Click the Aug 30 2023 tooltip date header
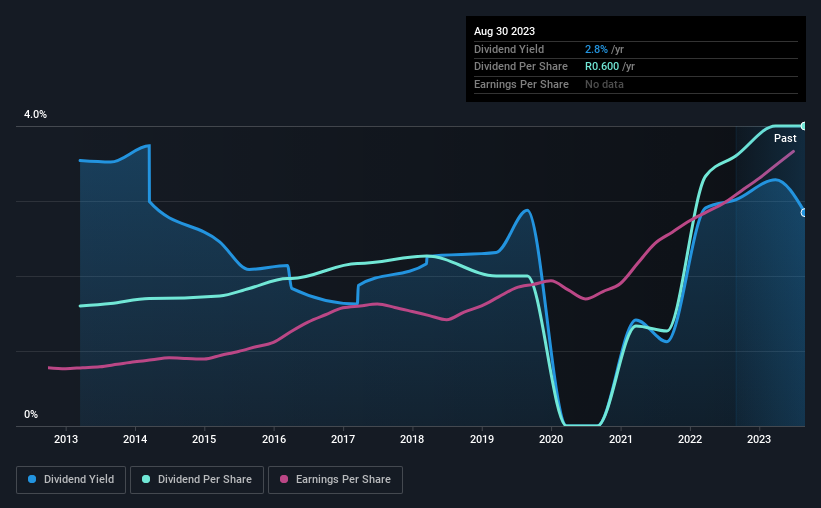Viewport: 821px width, 508px height. pos(504,31)
